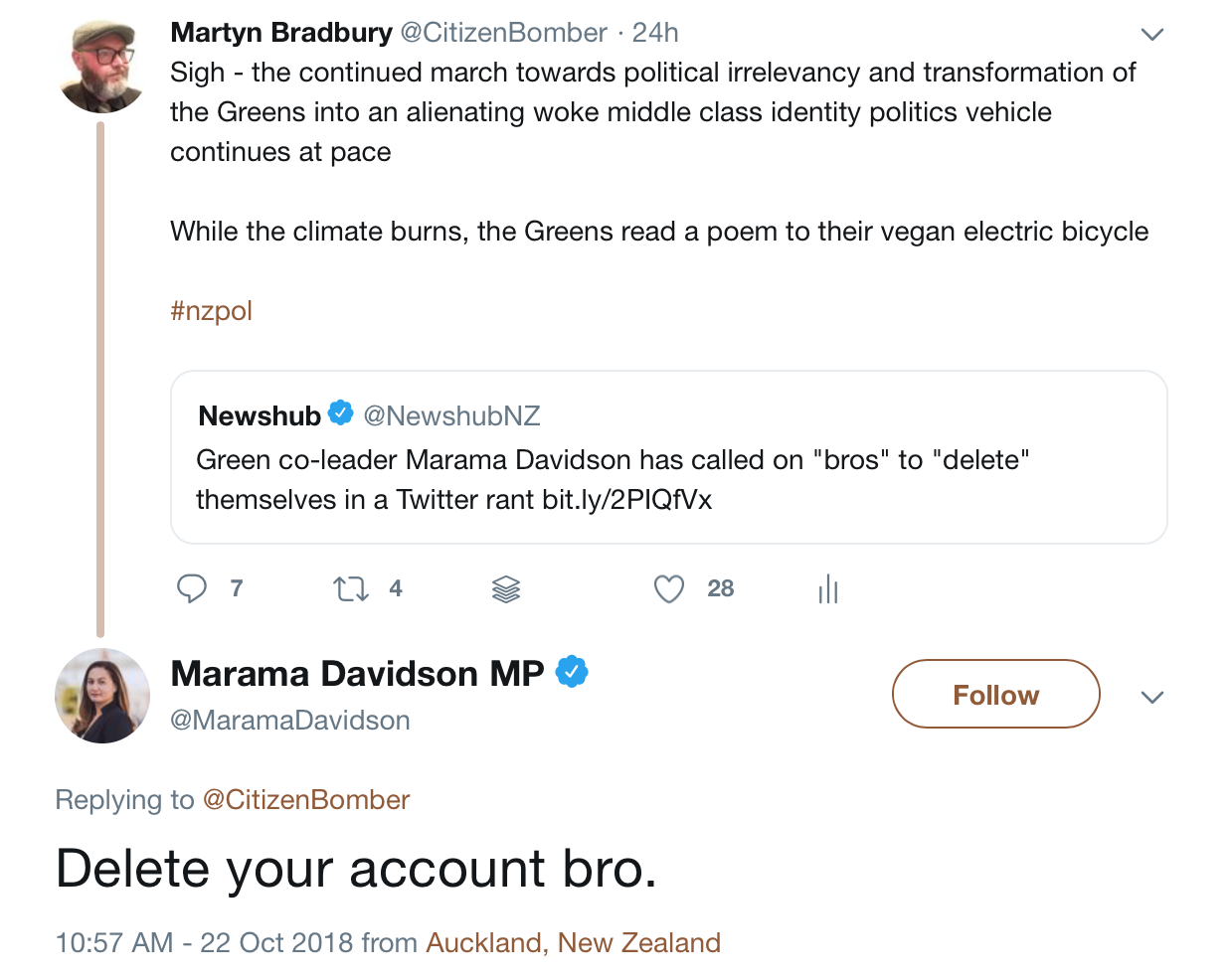This screenshot has width=1231, height=980.
Task: Click the reply speech bubble icon
Action: [191, 588]
